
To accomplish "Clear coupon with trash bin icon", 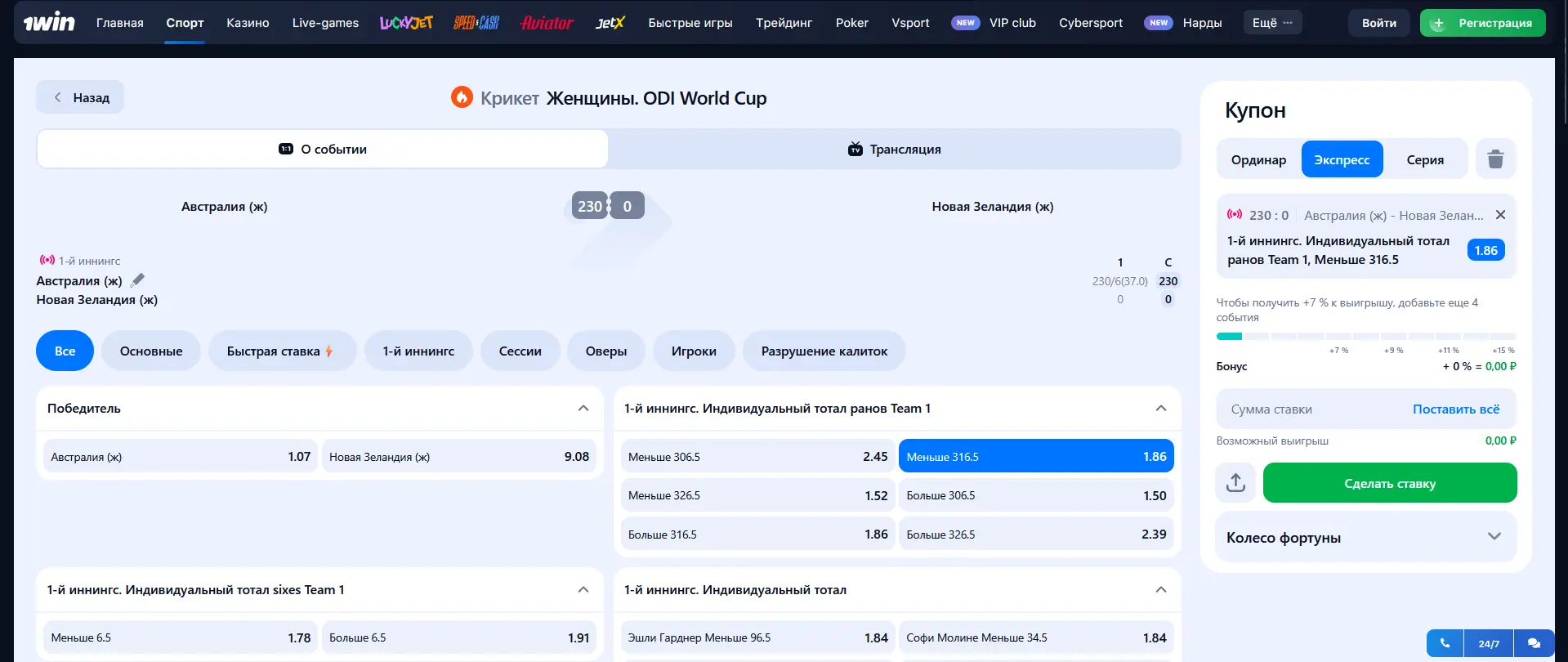I will [x=1495, y=159].
